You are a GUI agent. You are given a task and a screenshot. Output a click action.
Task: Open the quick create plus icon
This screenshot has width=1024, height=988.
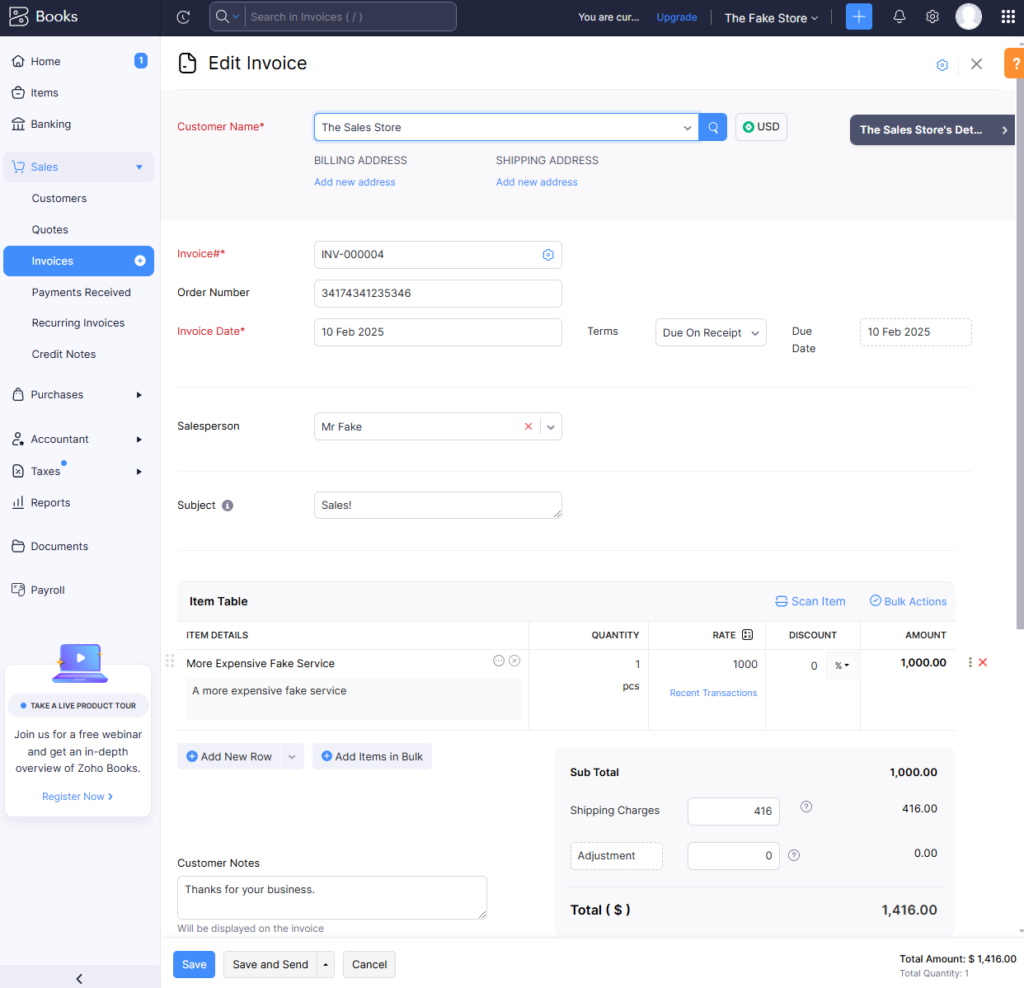(x=858, y=16)
